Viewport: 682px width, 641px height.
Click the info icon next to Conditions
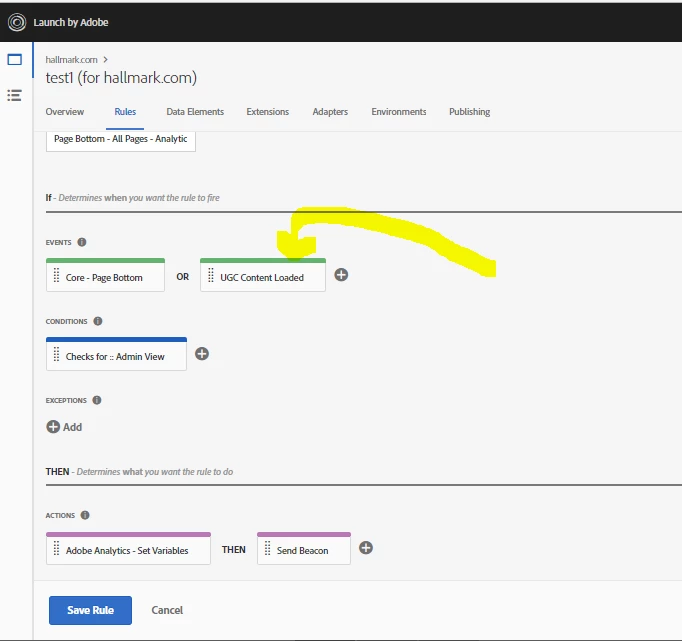pyautogui.click(x=98, y=321)
